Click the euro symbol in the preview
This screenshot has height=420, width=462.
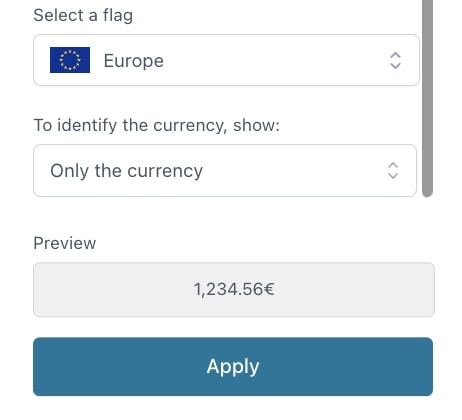pyautogui.click(x=269, y=289)
